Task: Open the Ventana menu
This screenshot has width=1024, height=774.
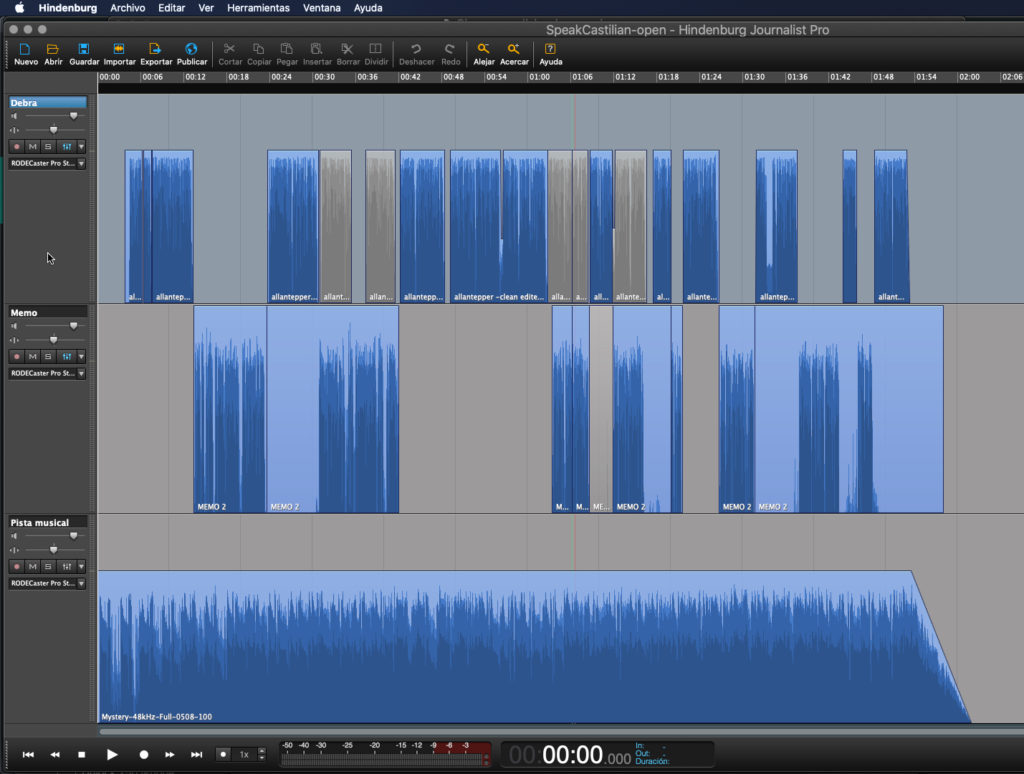Action: tap(321, 8)
